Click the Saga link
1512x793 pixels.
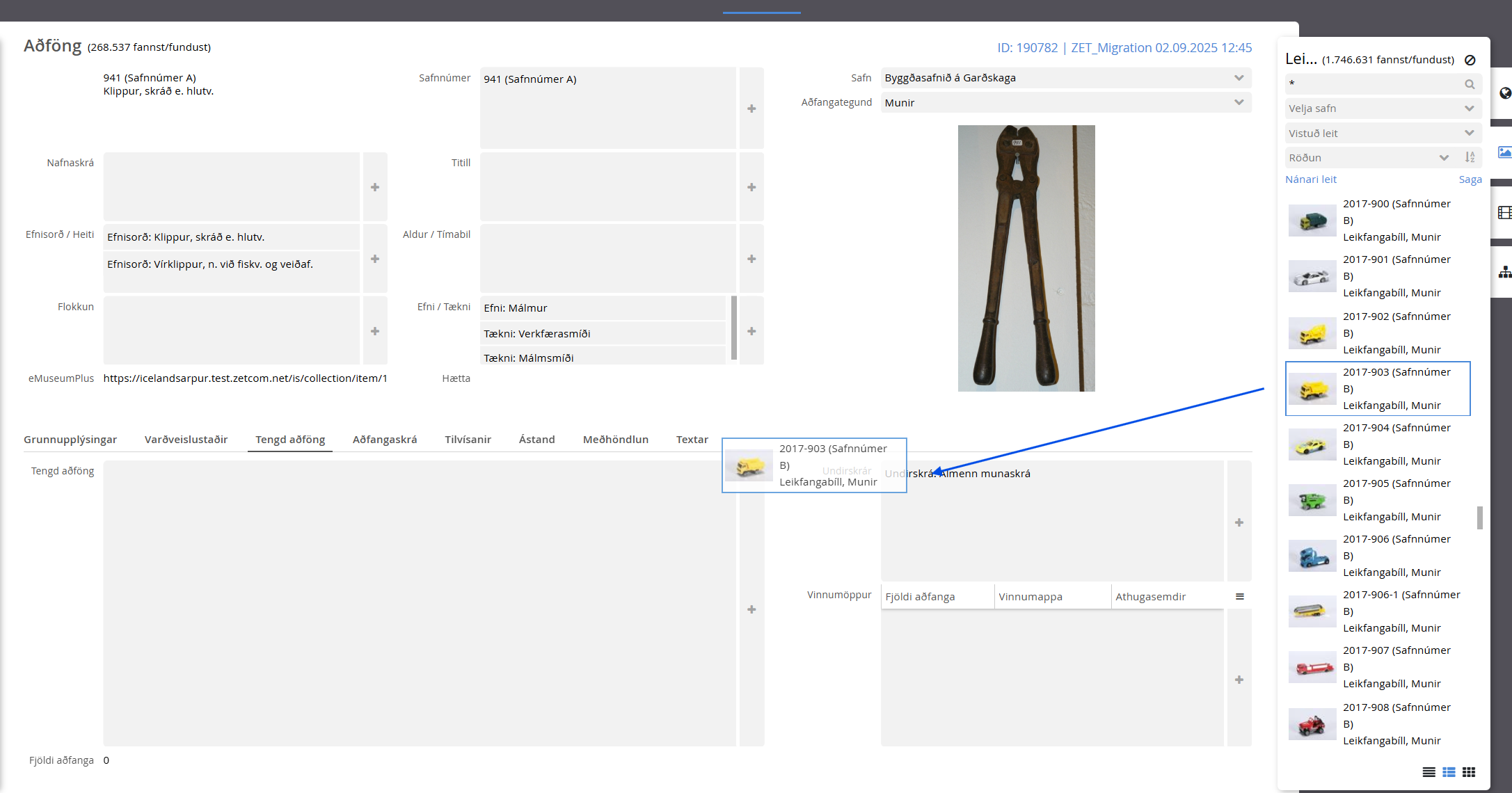pos(1470,179)
